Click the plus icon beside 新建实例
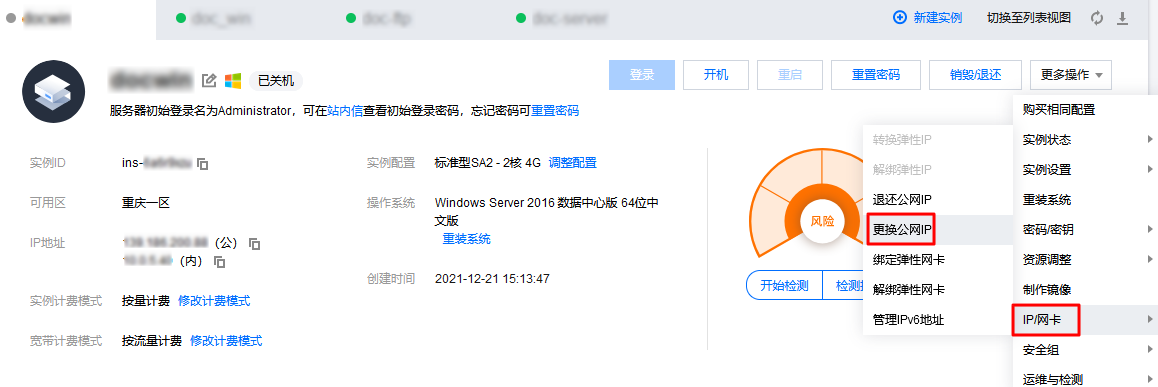This screenshot has height=387, width=1158. pos(900,18)
